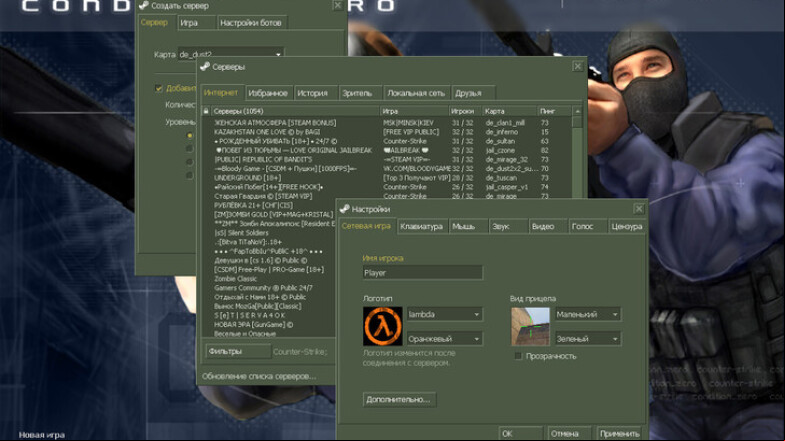785x441 pixels.
Task: Open the Карта de_dust2 map dropdown
Action: coord(231,53)
